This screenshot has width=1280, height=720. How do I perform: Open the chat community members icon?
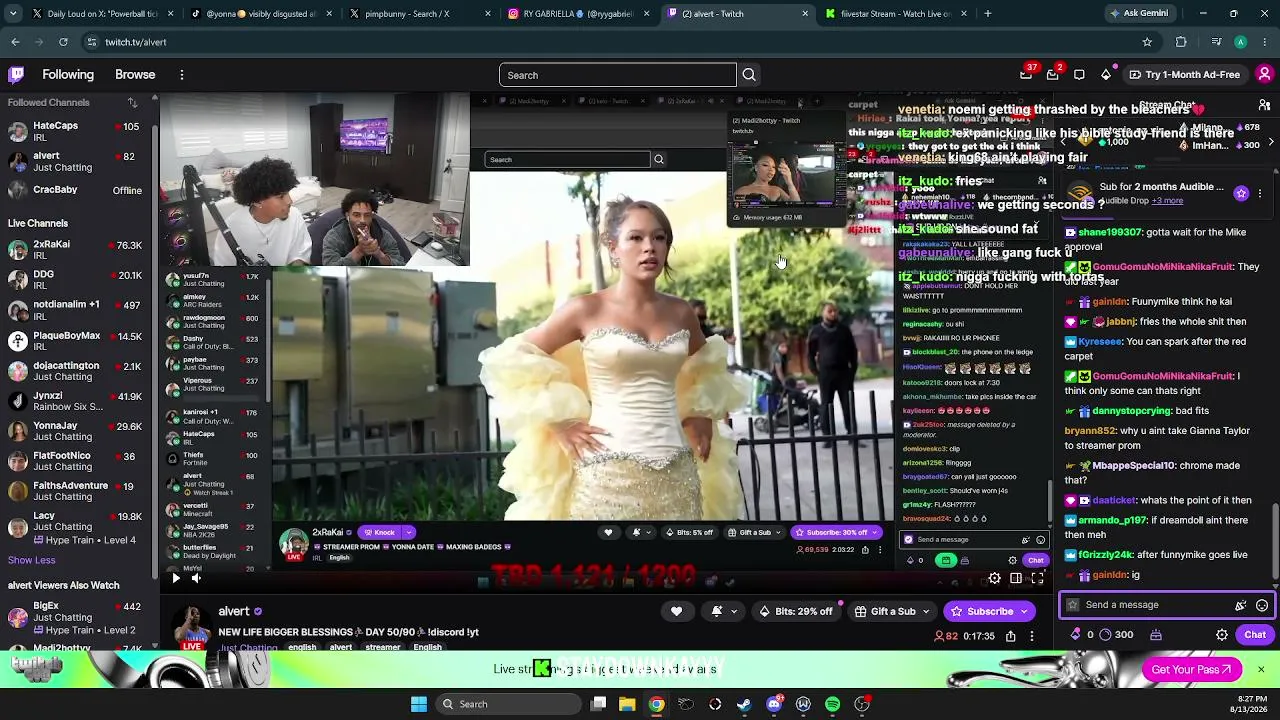1264,105
